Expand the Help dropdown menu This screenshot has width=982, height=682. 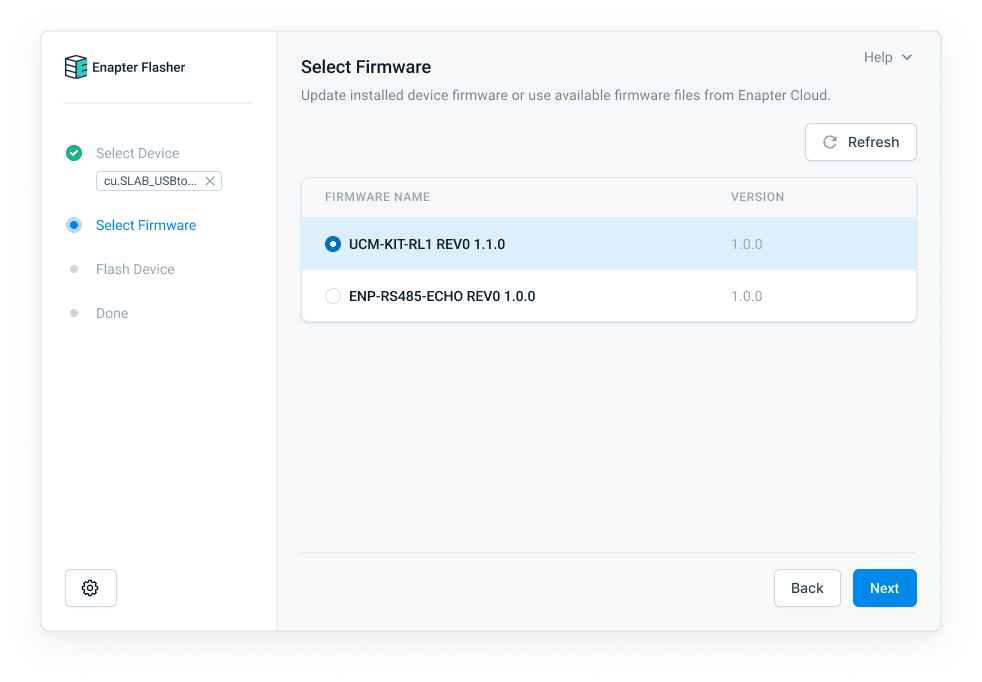pyautogui.click(x=887, y=58)
